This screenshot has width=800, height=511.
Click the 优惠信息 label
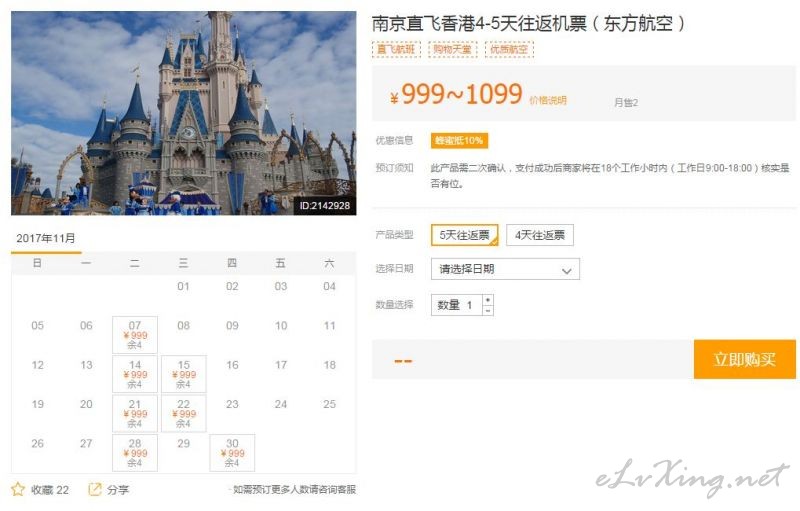pos(394,140)
